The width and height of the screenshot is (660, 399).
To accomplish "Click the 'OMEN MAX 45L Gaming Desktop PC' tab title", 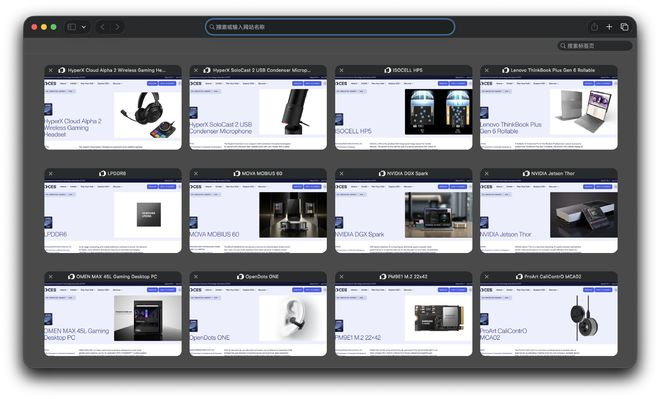I will coord(117,277).
